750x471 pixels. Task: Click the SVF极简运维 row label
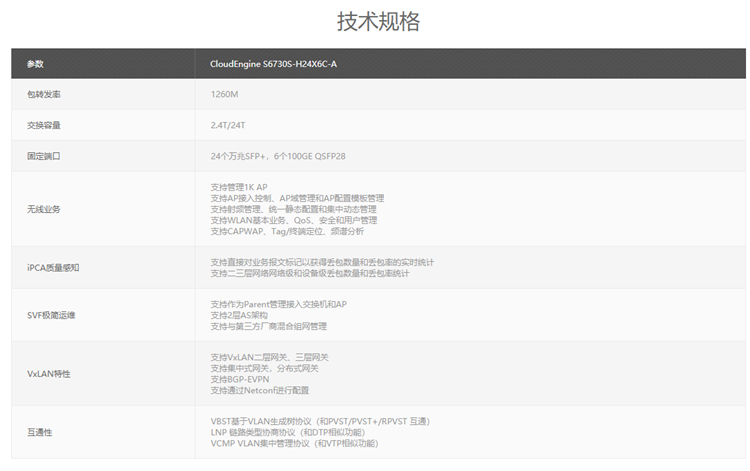[51, 315]
